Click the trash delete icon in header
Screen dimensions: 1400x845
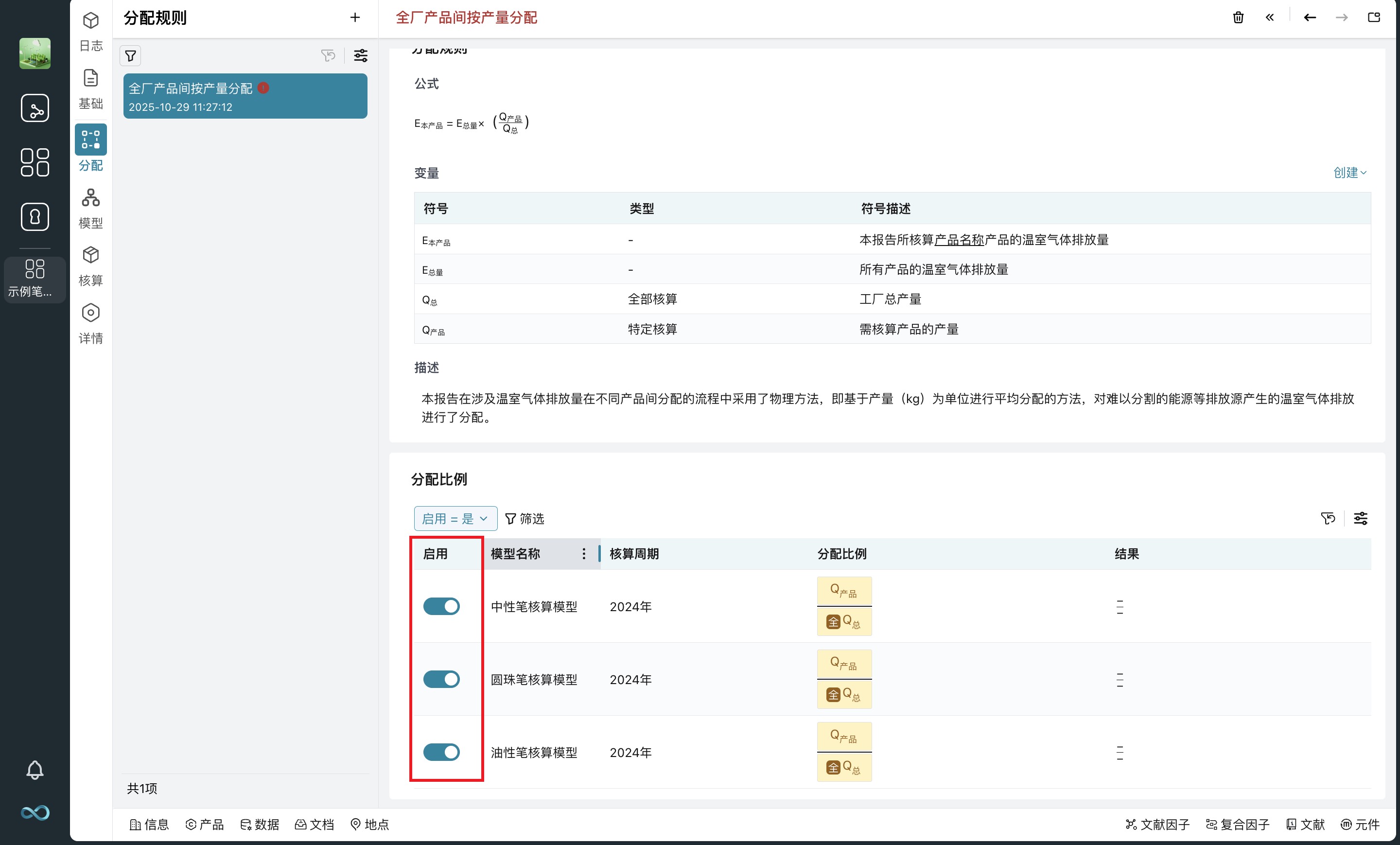(1238, 18)
